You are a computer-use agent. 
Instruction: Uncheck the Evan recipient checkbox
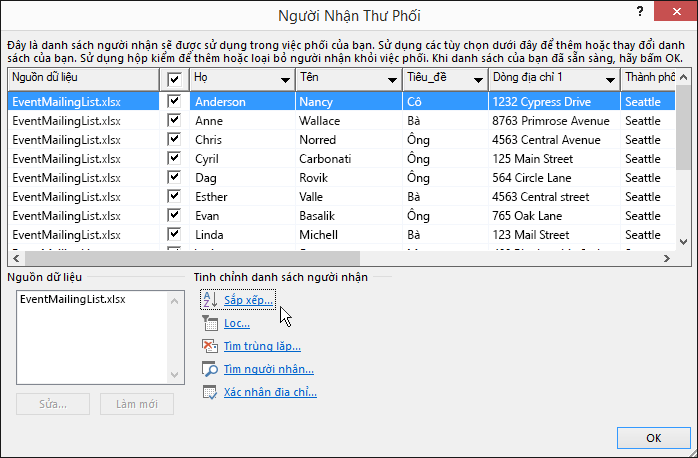point(174,215)
